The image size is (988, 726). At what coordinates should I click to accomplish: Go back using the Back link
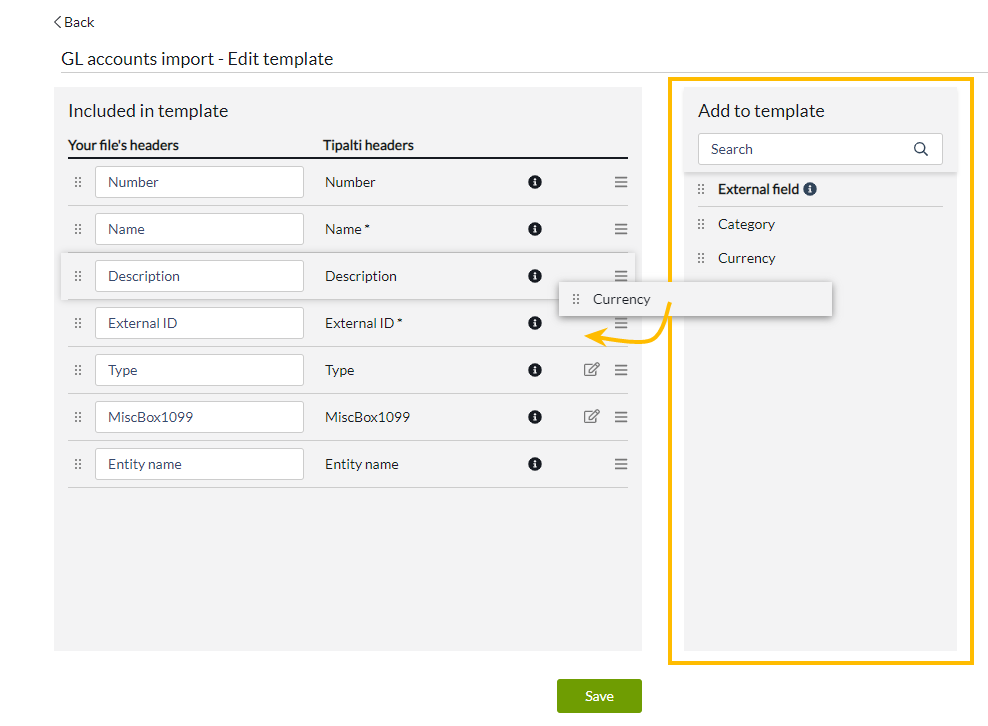click(74, 22)
